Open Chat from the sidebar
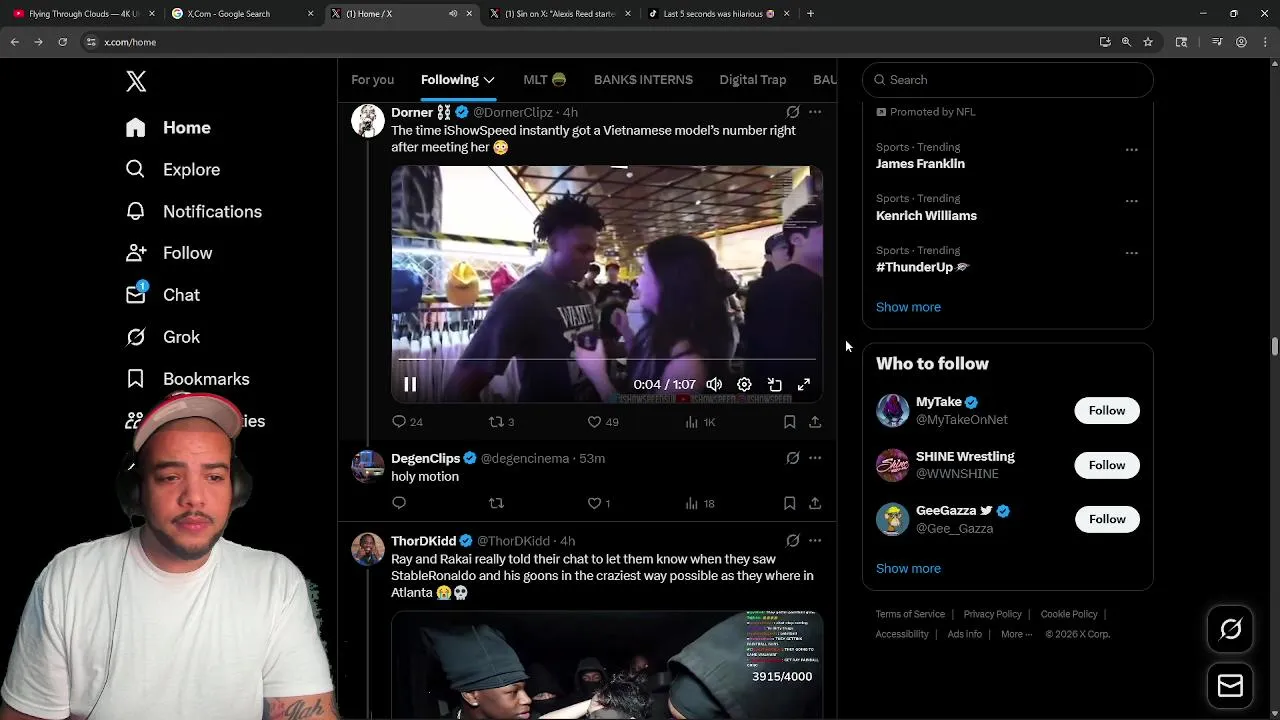Viewport: 1280px width, 720px height. pyautogui.click(x=162, y=296)
